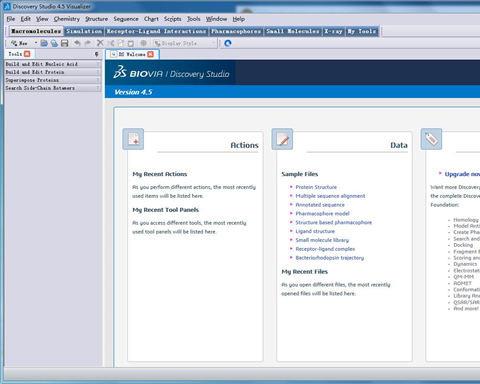Image resolution: width=480 pixels, height=384 pixels.
Task: Open Small molecule library sample
Action: (x=322, y=240)
